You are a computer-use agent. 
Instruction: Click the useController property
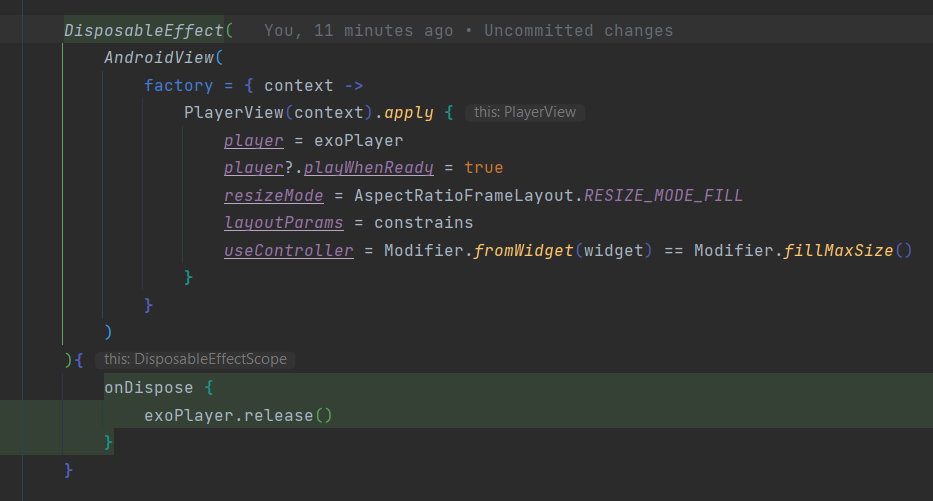[289, 250]
